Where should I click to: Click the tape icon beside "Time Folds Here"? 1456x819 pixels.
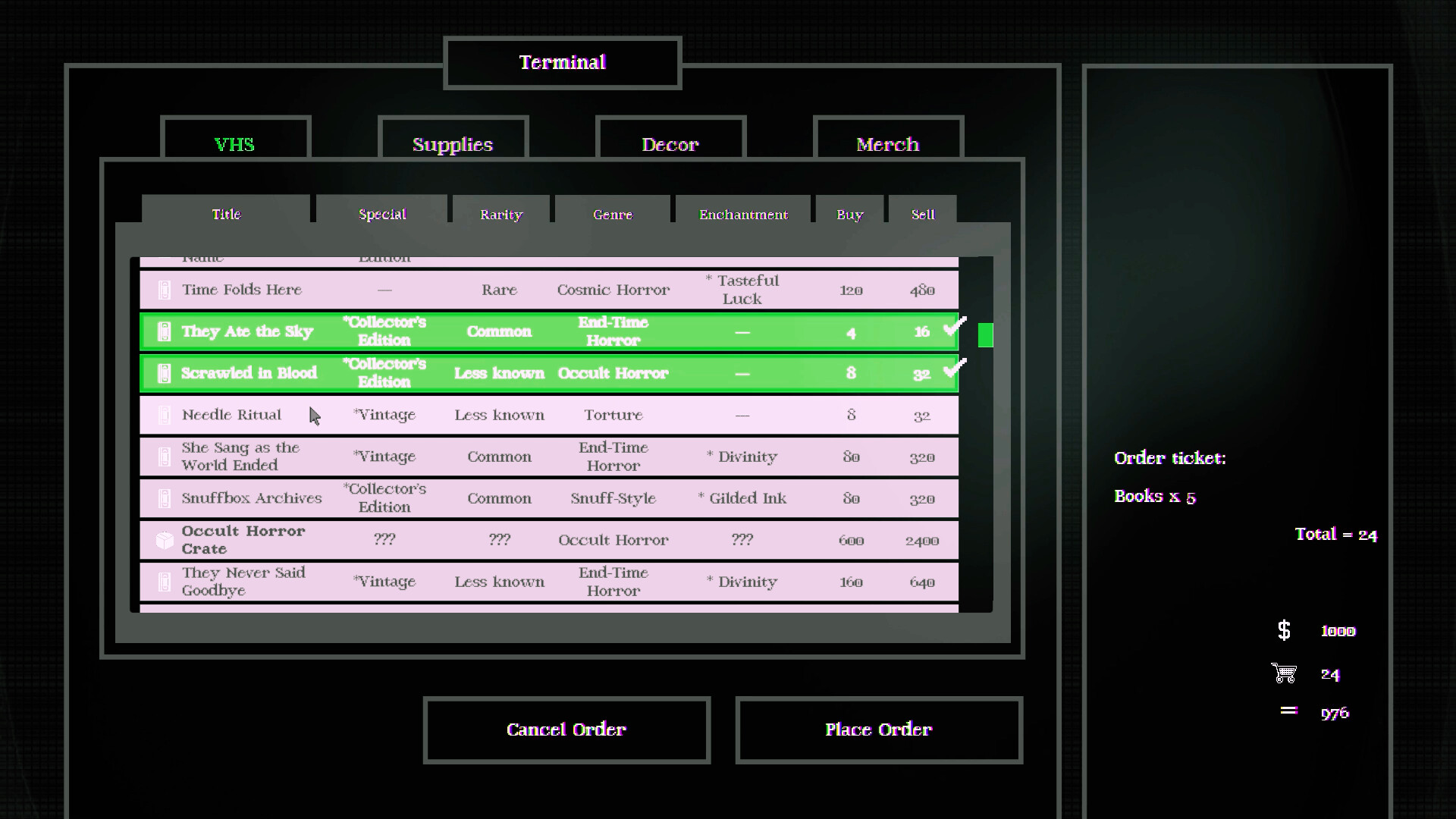pyautogui.click(x=164, y=290)
